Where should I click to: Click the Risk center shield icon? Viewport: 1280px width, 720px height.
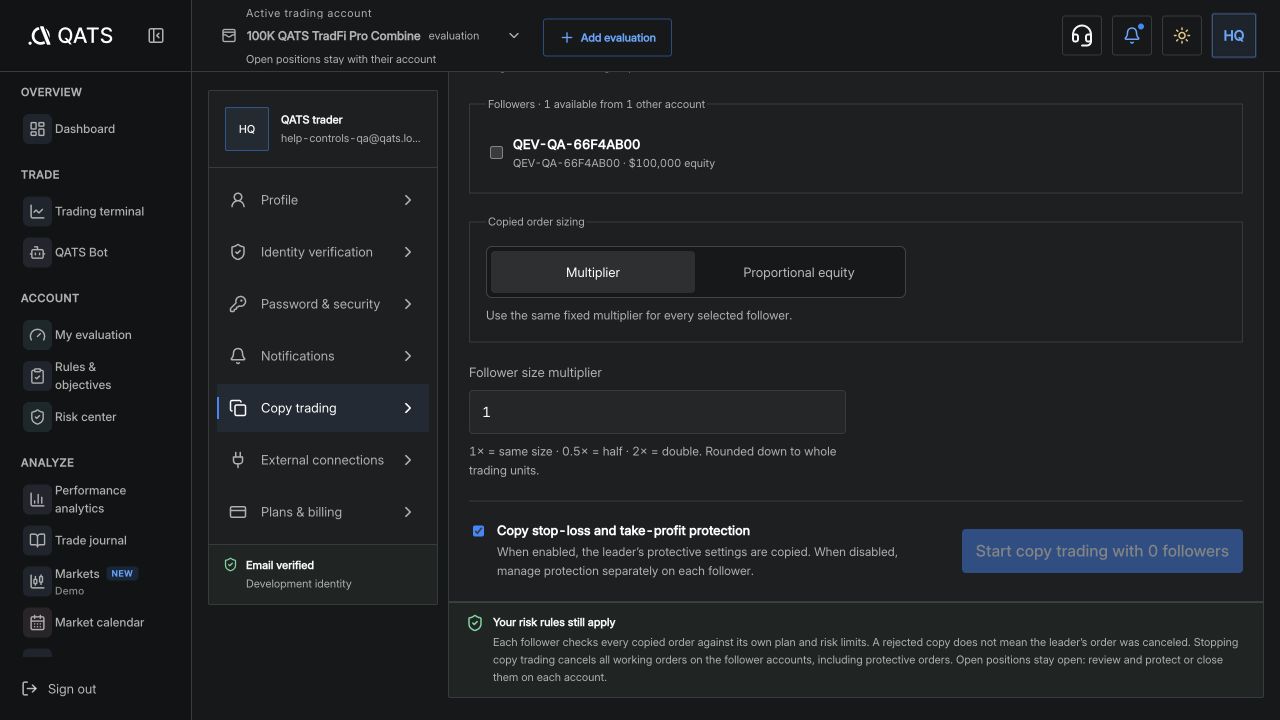(37, 417)
